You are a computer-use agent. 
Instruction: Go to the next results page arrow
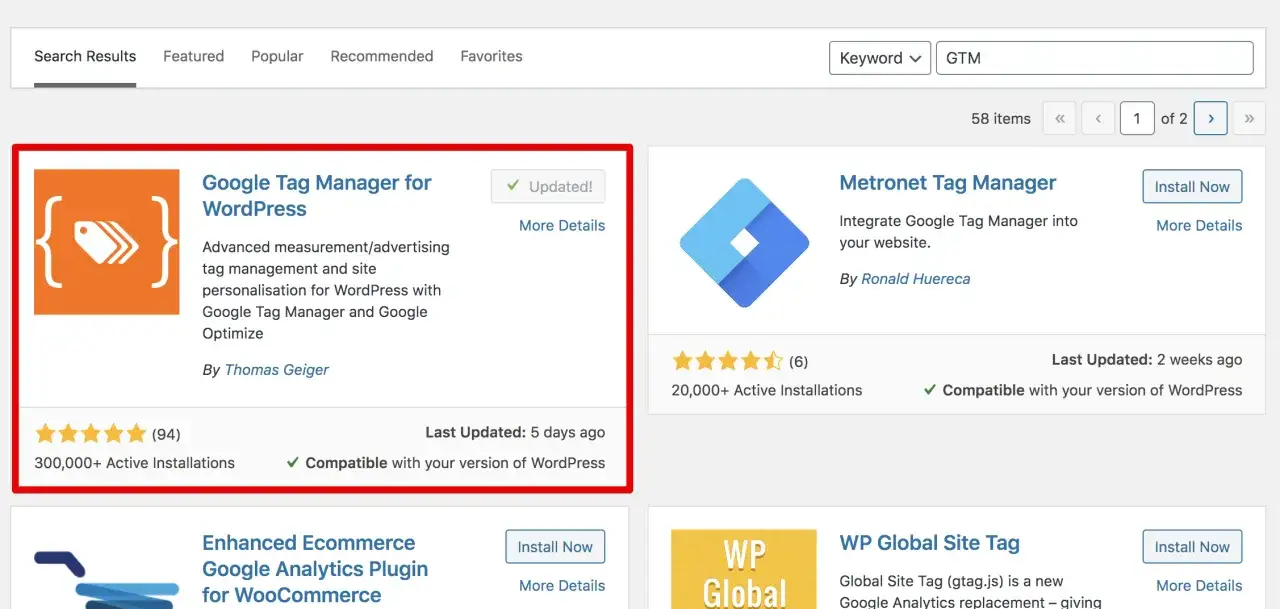1211,118
